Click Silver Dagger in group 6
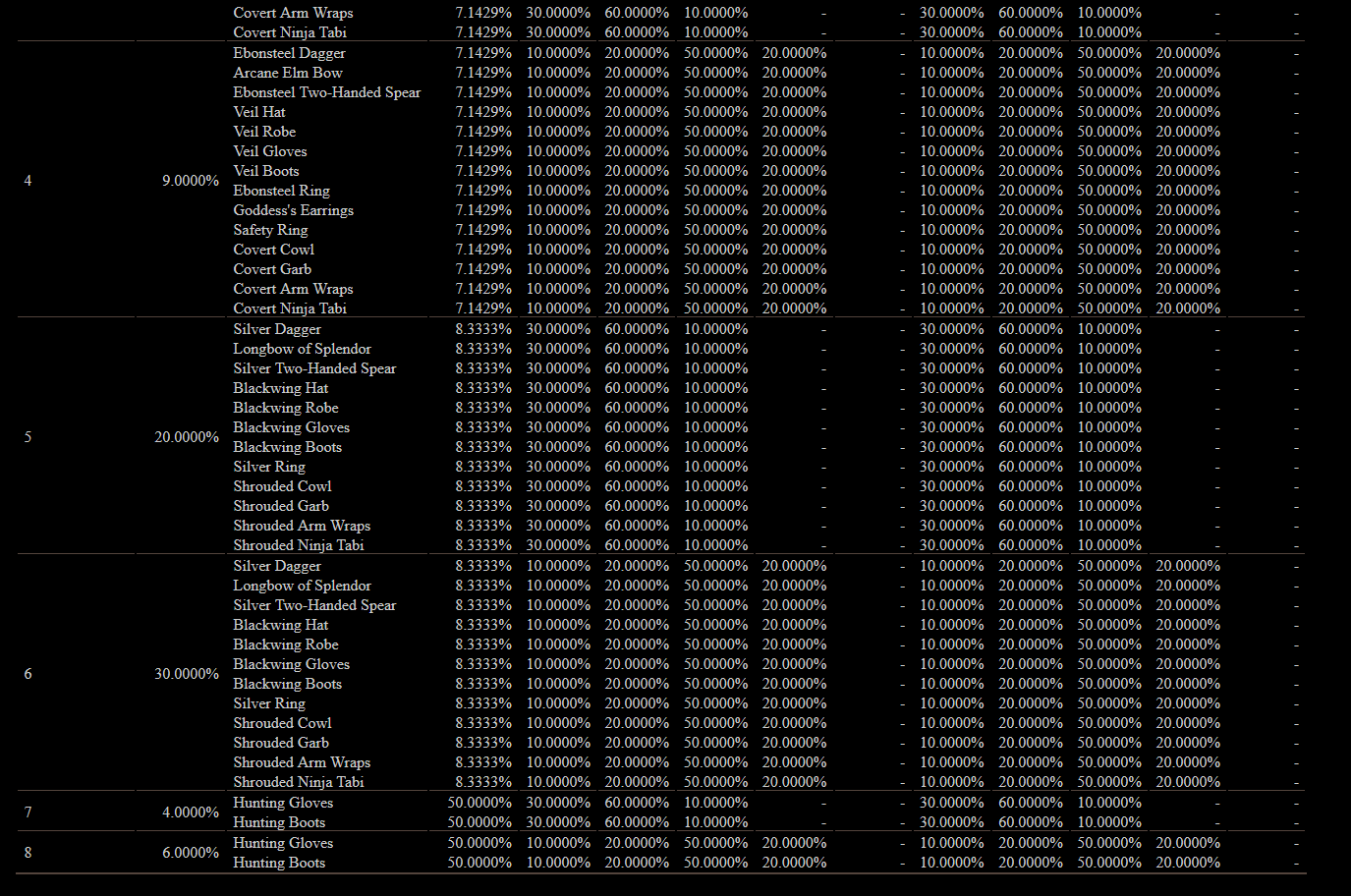 pyautogui.click(x=277, y=566)
